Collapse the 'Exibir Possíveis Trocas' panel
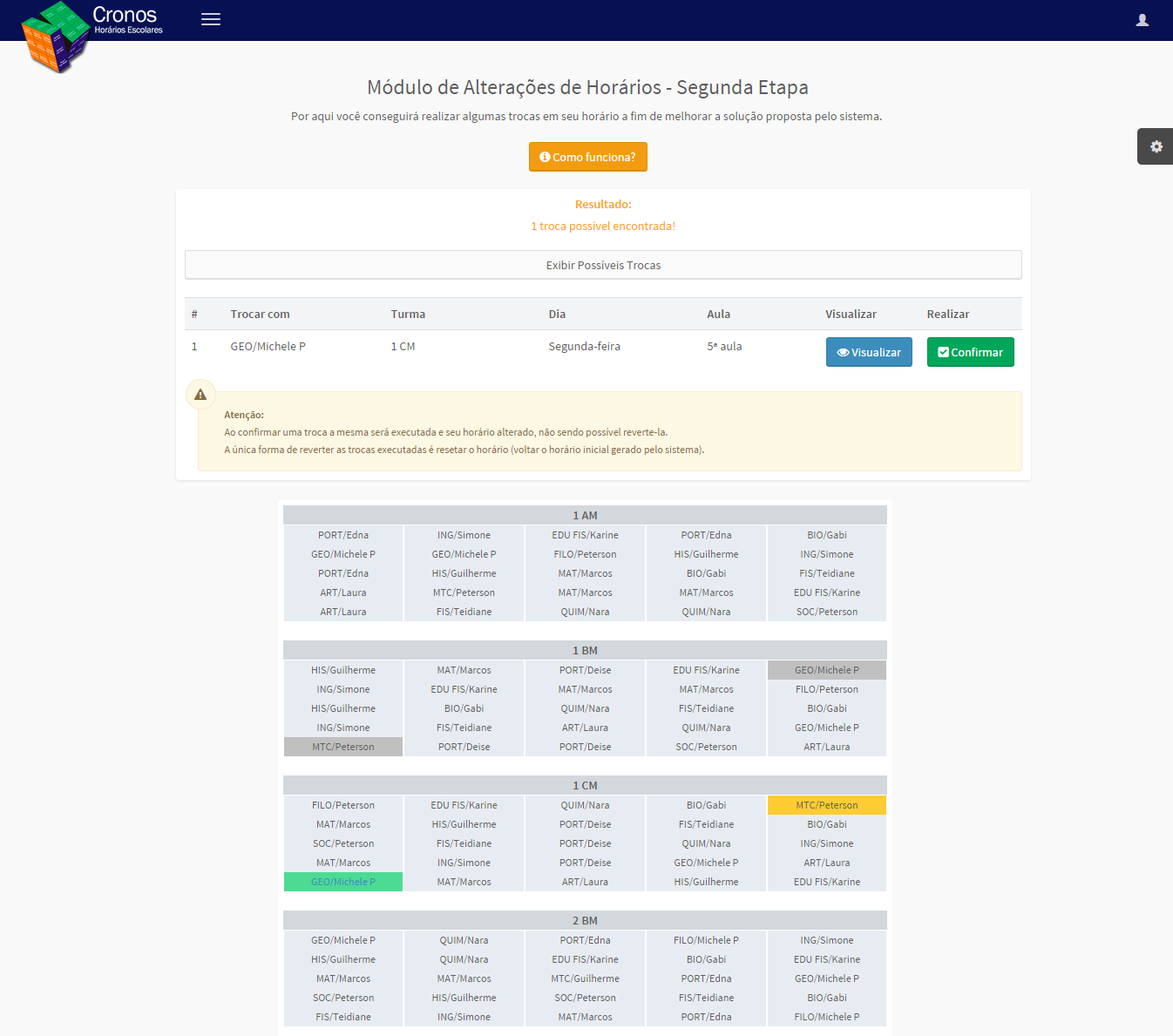This screenshot has height=1036, width=1173. click(603, 265)
